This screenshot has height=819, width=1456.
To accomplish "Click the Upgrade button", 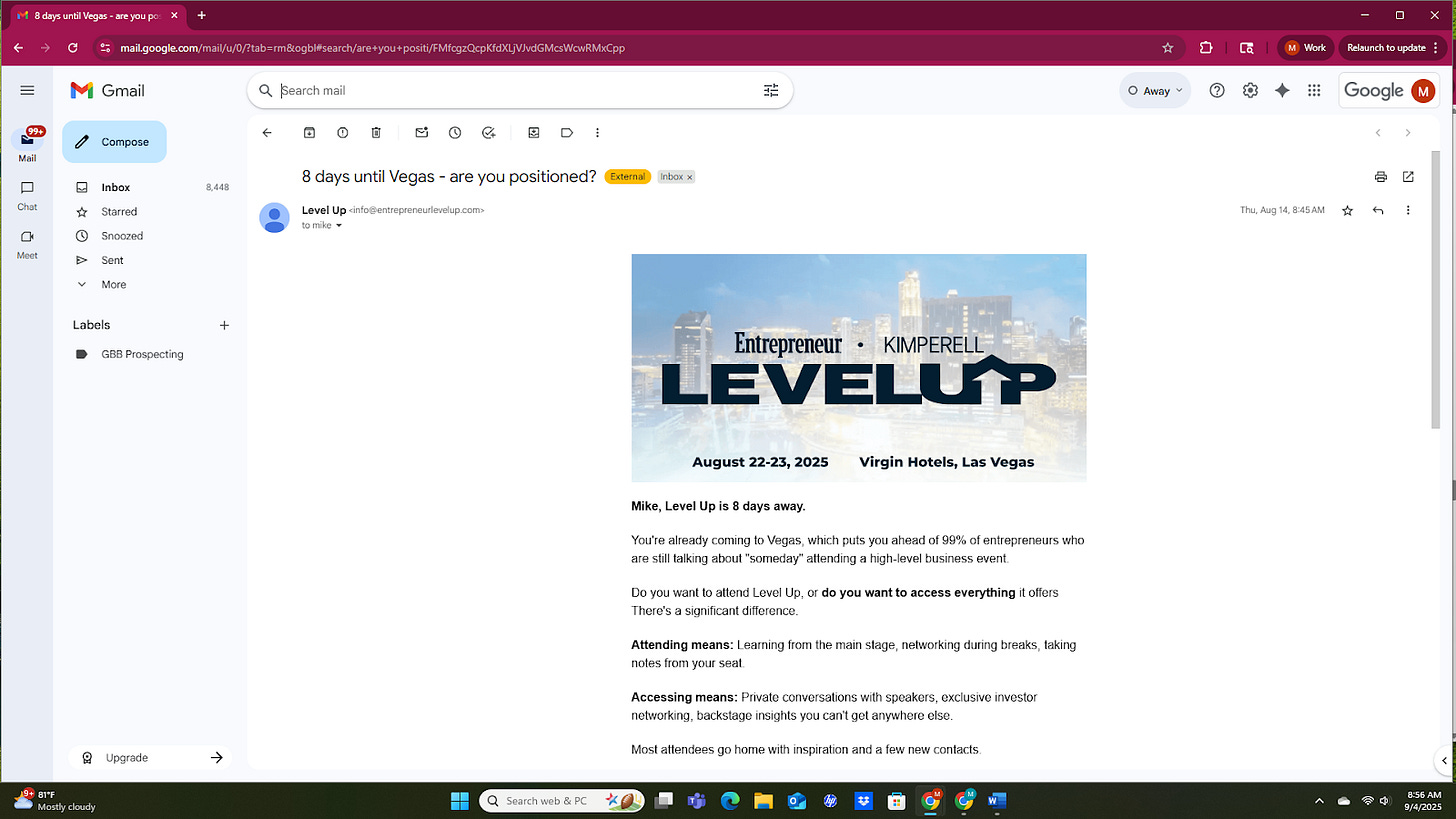I will click(x=150, y=758).
